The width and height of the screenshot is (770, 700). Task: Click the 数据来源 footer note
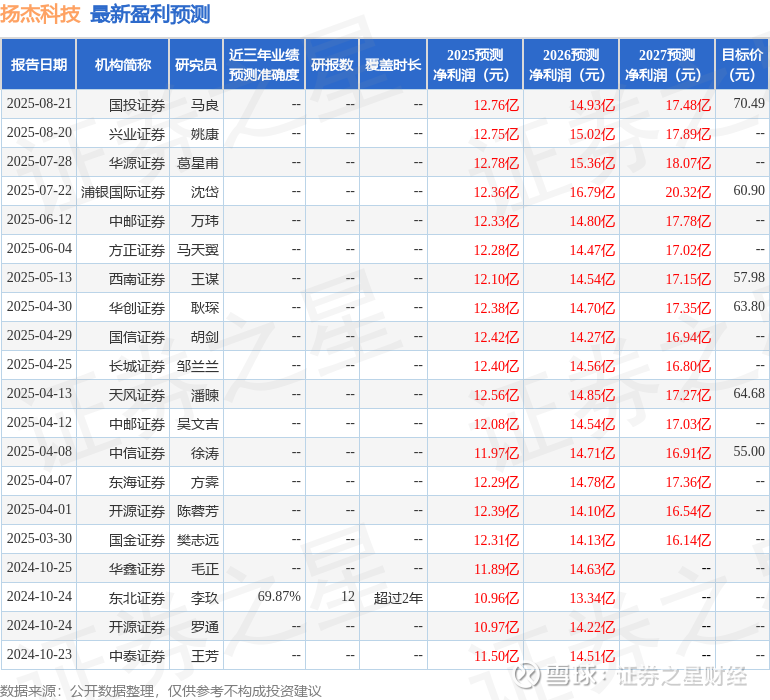[161, 691]
